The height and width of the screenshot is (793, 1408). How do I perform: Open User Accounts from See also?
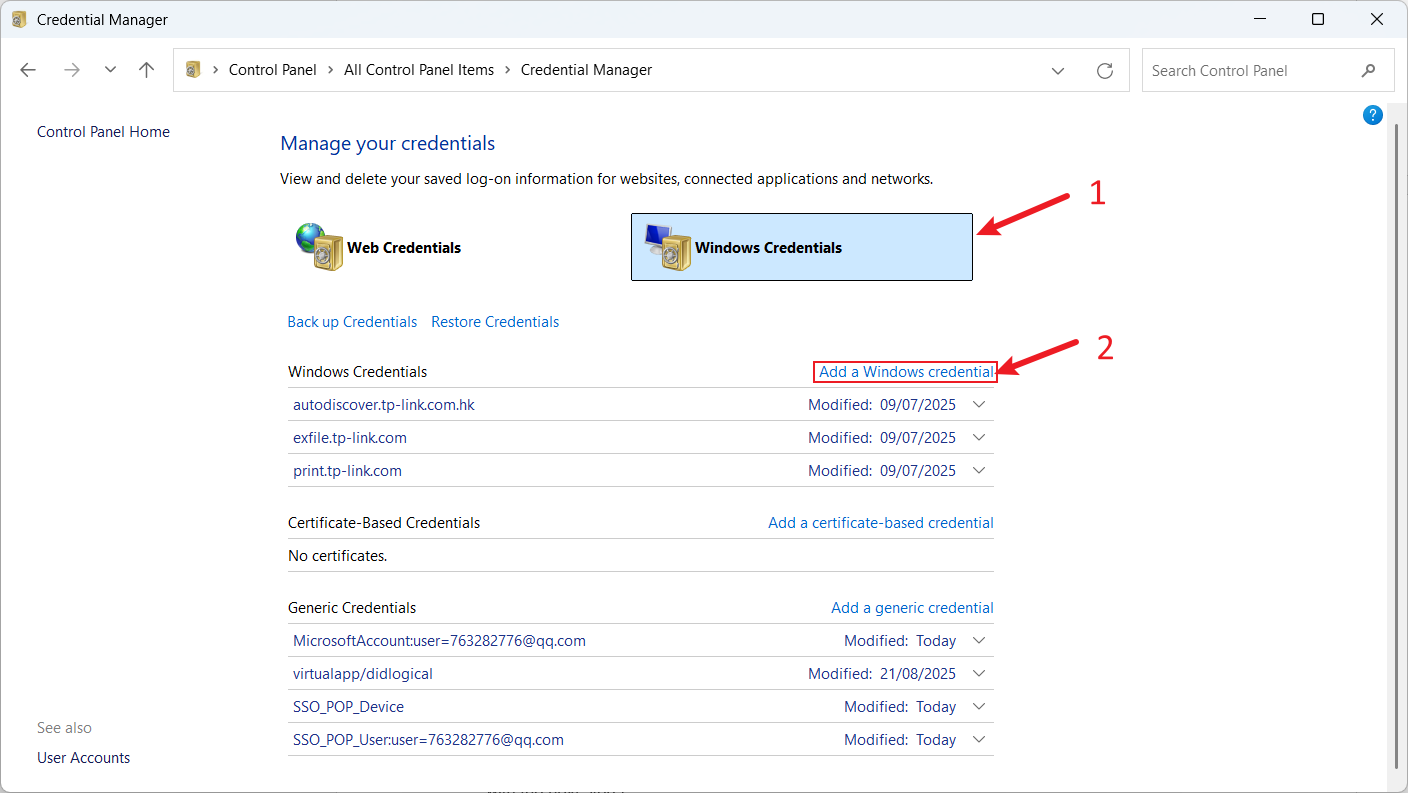point(83,757)
